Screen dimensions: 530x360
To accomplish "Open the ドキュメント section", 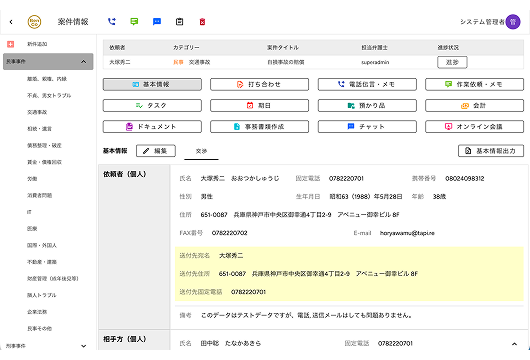I will (152, 127).
